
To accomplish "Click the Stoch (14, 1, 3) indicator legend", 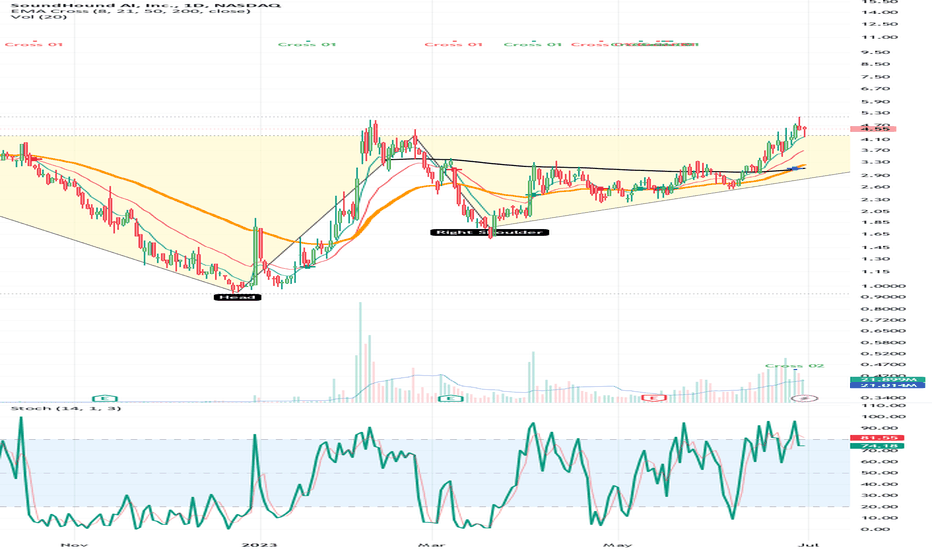I will (x=65, y=408).
